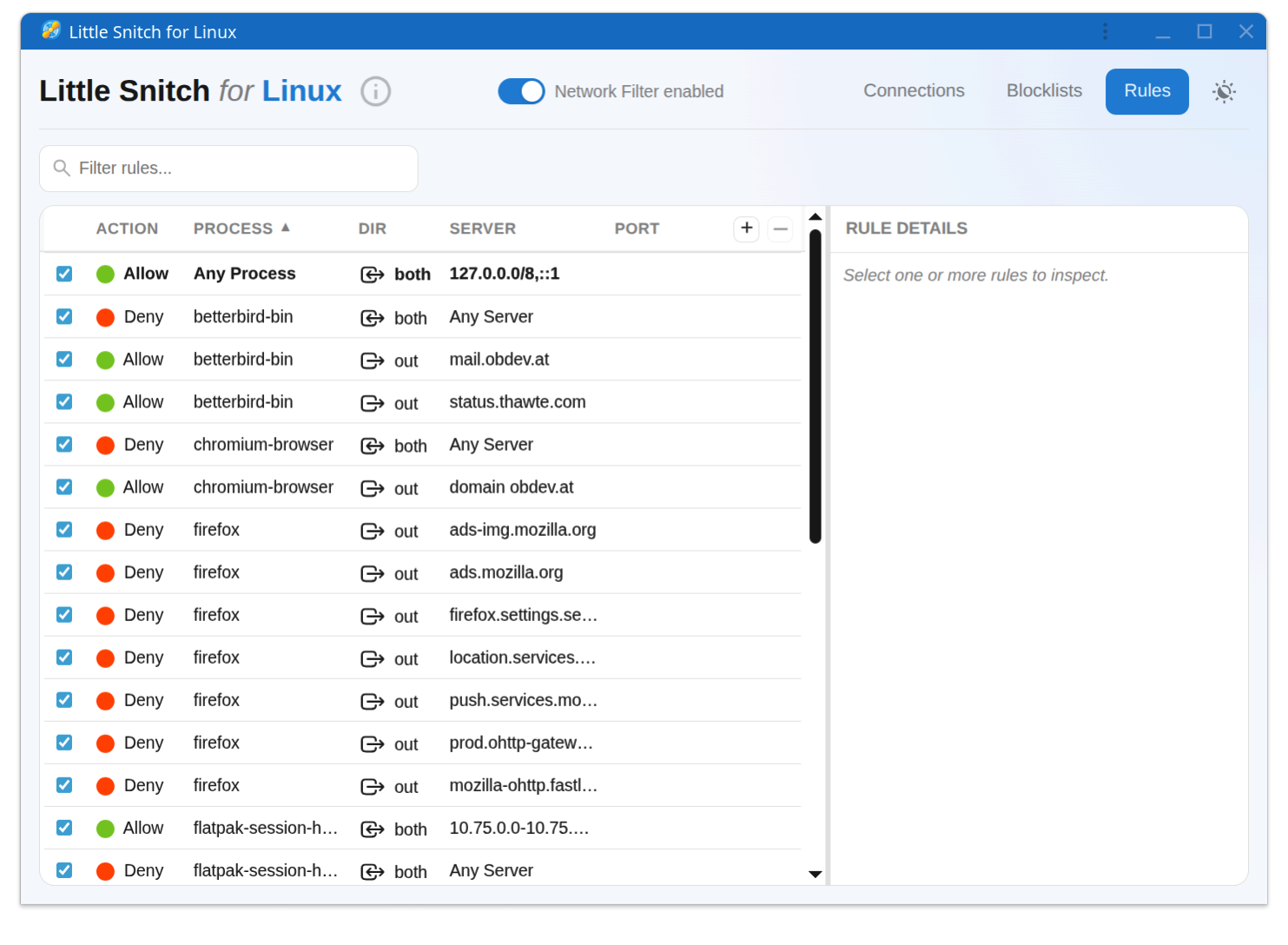Screen dimensions: 1288x945
Task: Select the prod.ohttp-gatew… firefox rule
Action: pos(422,743)
